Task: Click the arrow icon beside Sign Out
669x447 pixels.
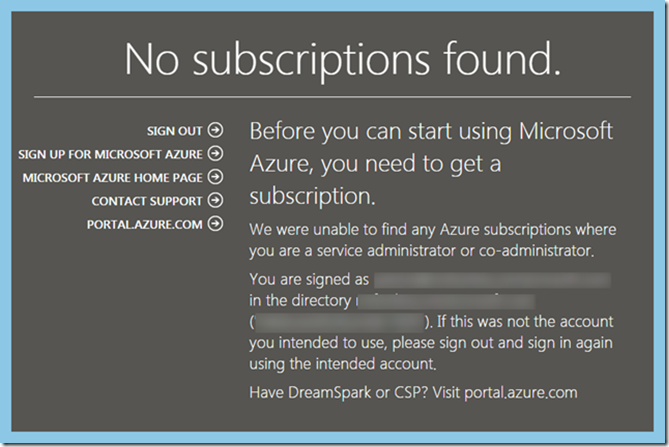Action: (x=215, y=130)
